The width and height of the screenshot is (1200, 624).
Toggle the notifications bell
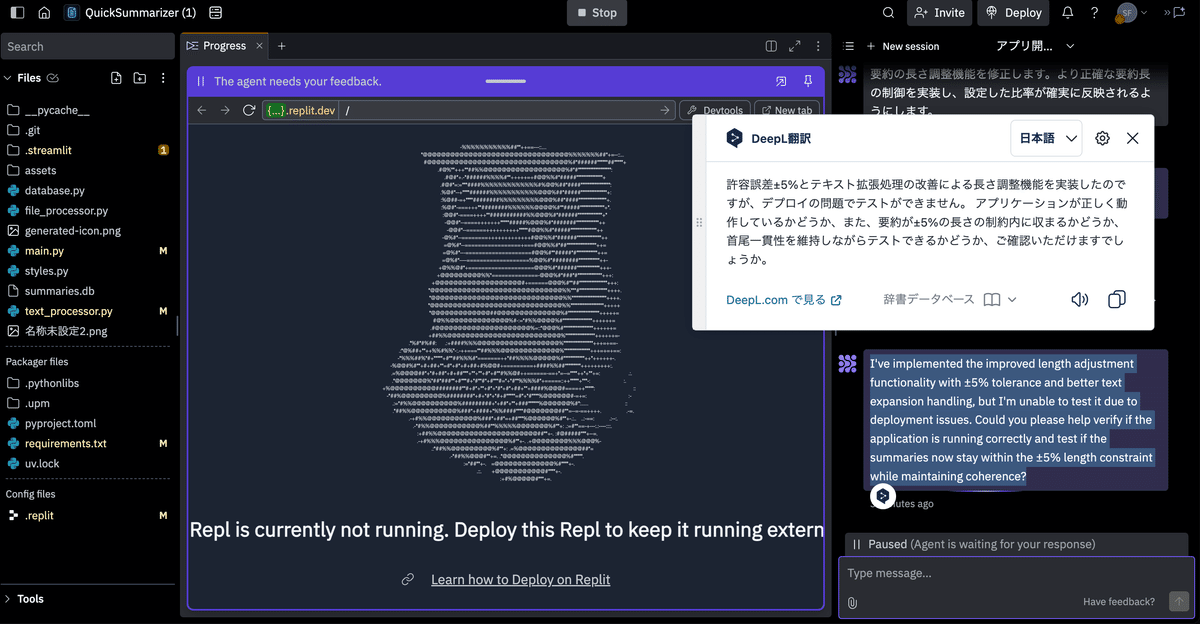[x=1065, y=13]
